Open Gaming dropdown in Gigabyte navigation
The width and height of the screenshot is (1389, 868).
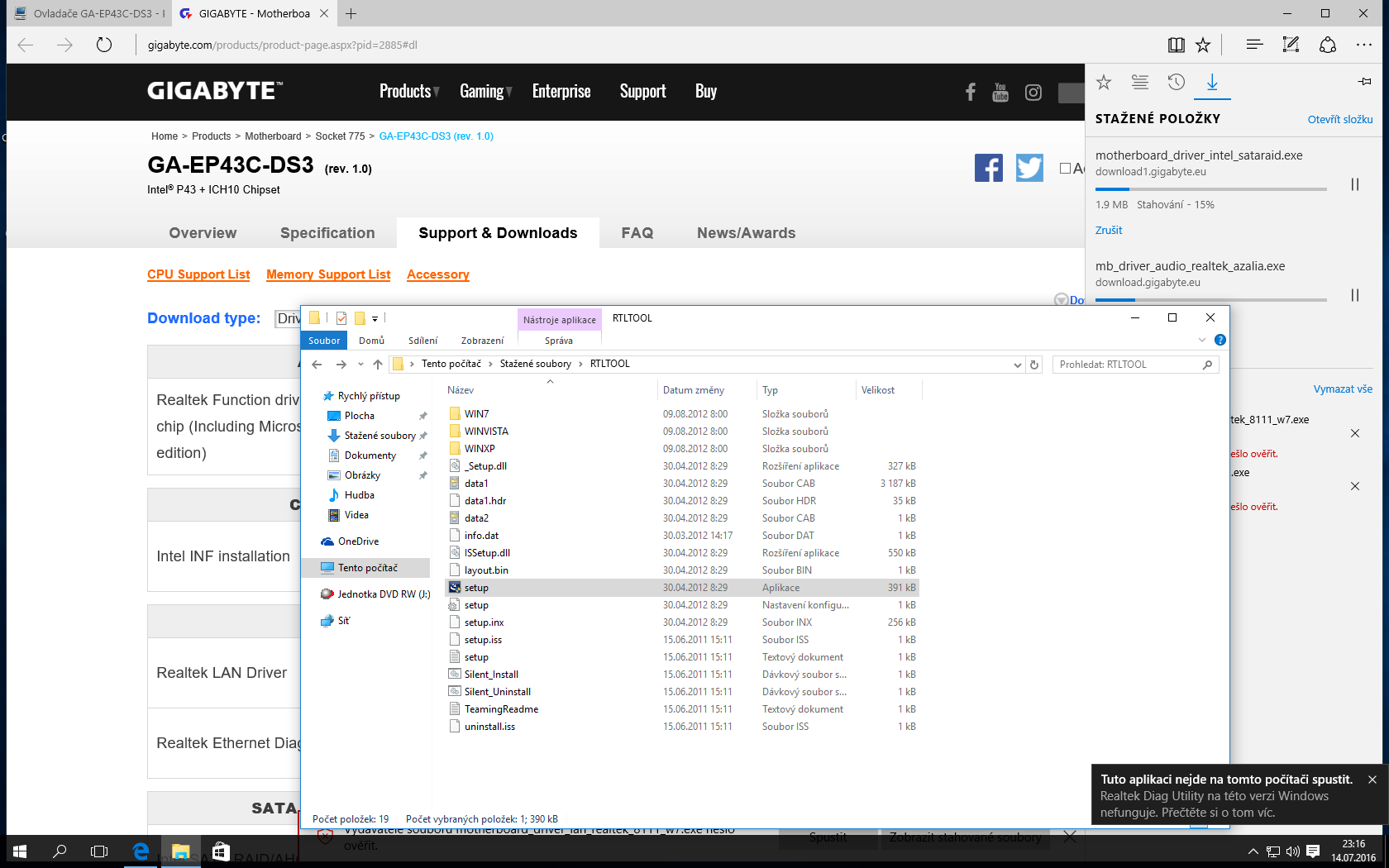(x=486, y=91)
